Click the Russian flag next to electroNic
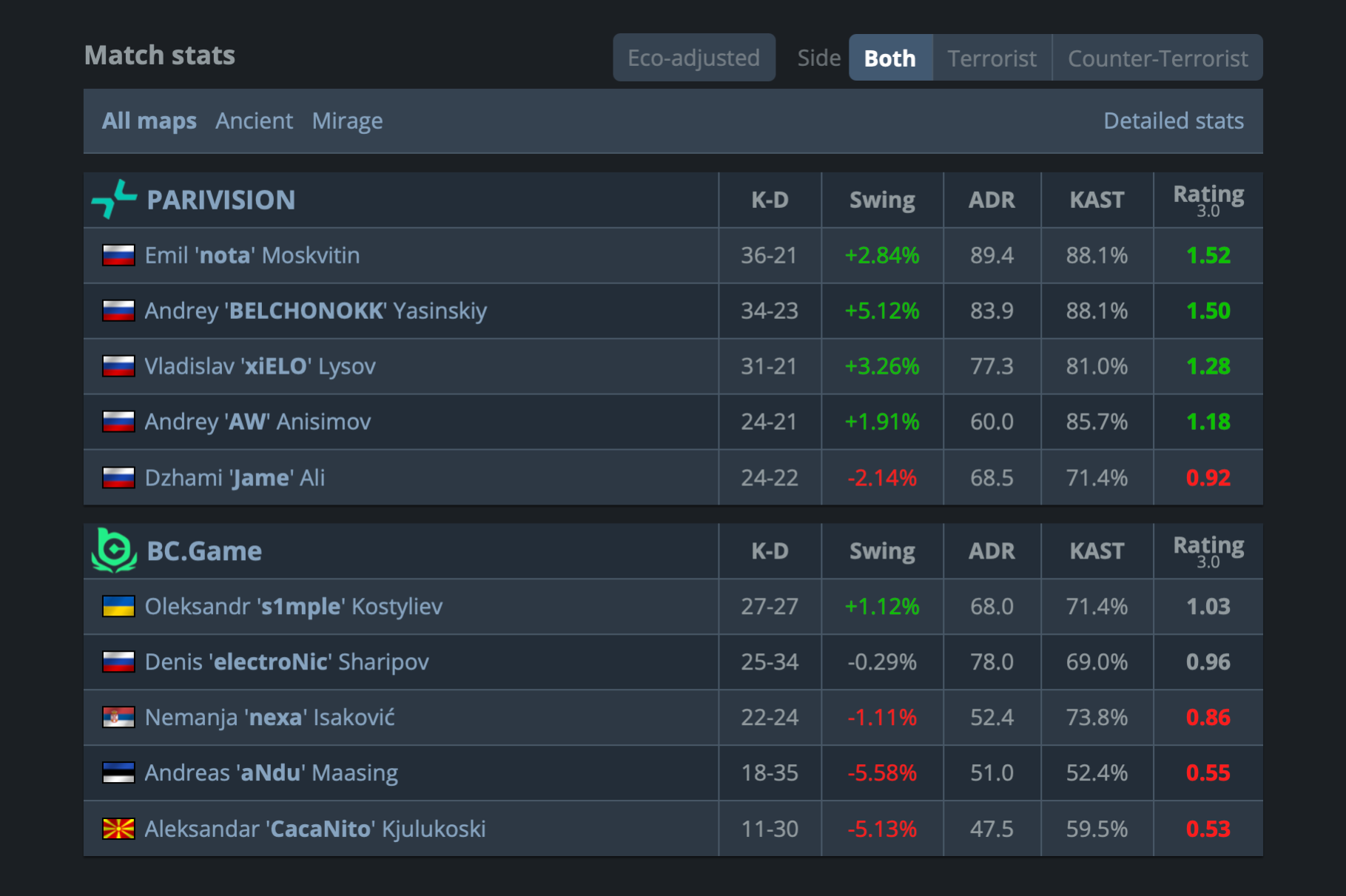This screenshot has width=1346, height=896. (118, 661)
